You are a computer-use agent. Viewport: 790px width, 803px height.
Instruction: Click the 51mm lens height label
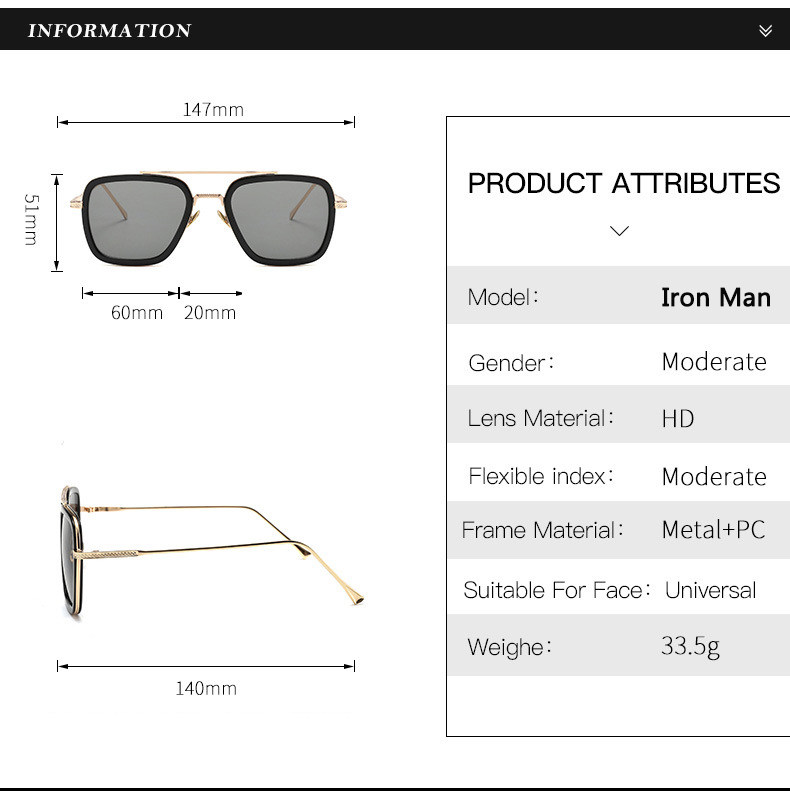31,220
